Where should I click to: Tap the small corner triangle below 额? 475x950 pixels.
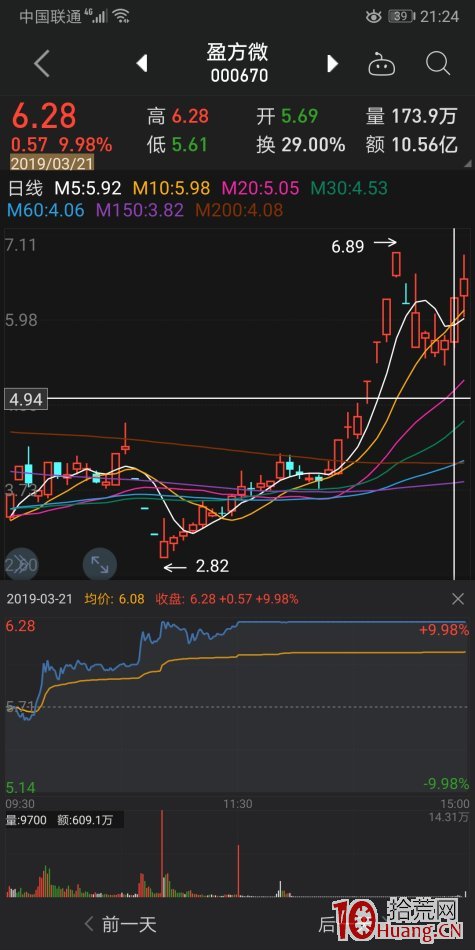(467, 164)
